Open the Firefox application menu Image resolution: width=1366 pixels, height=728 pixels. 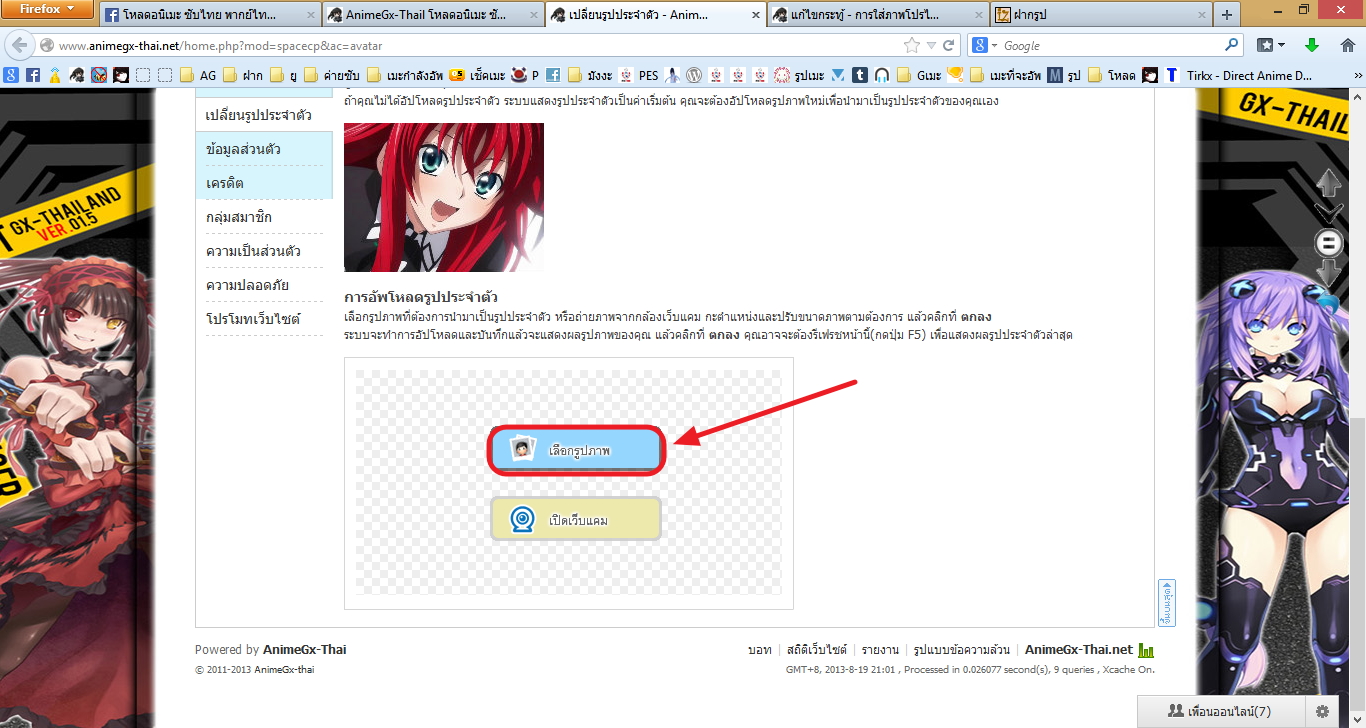(47, 9)
